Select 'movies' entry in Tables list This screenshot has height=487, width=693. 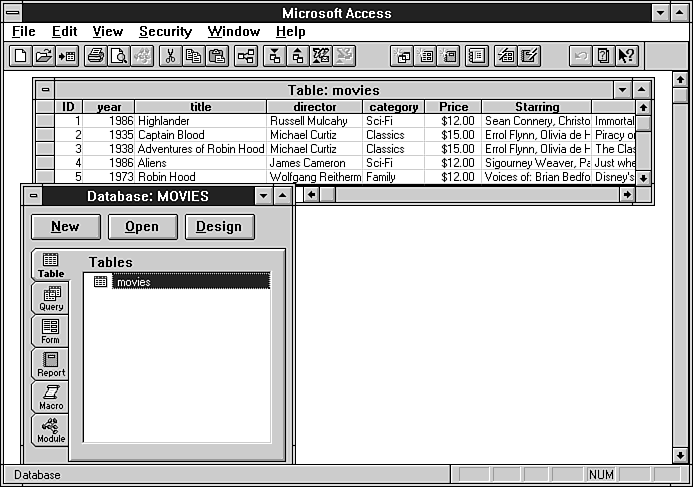[x=191, y=282]
